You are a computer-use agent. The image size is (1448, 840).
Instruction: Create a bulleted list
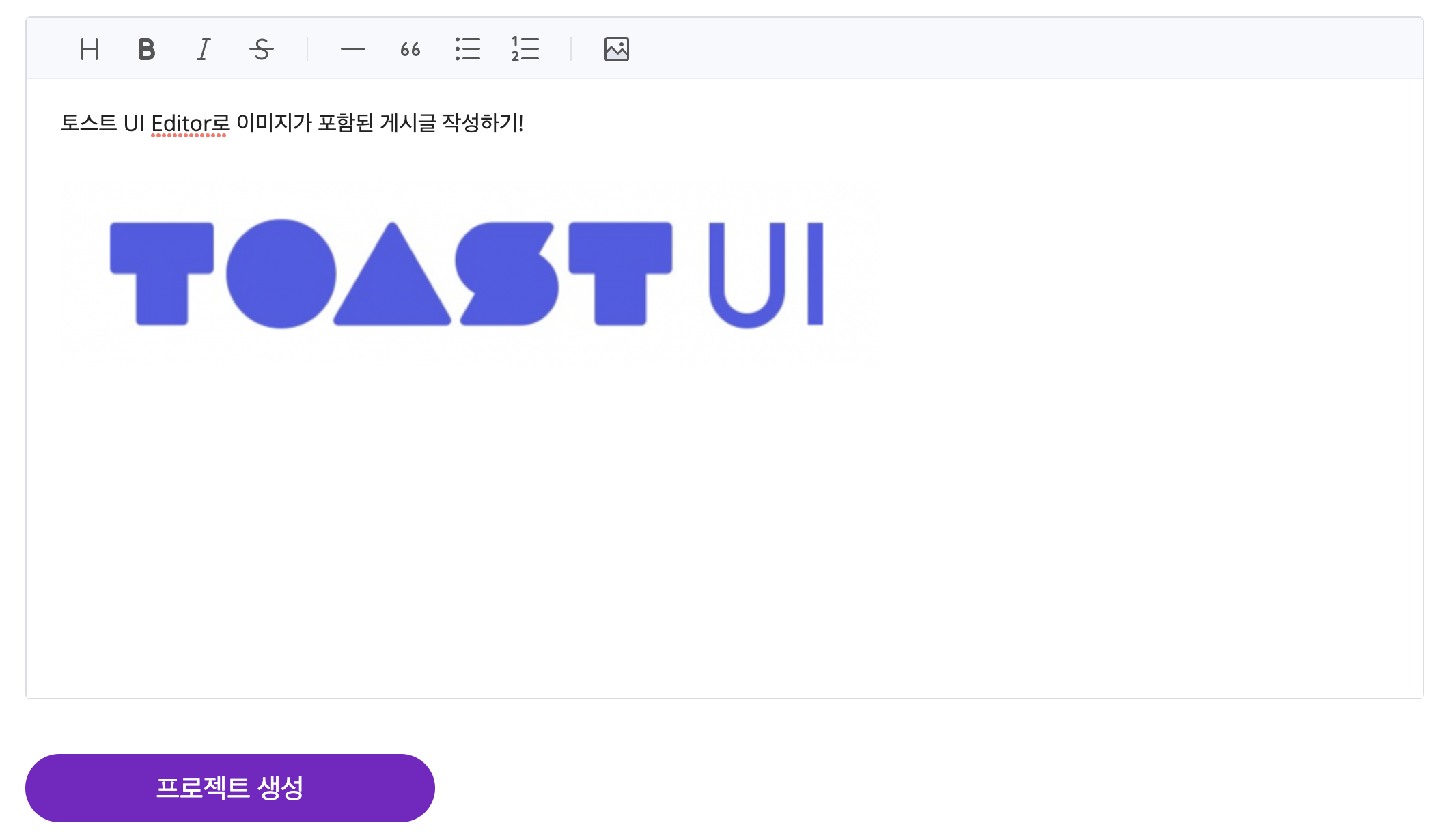(468, 49)
